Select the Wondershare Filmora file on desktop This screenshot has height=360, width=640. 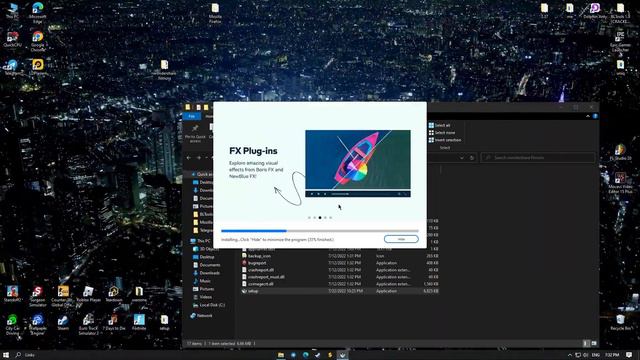coord(164,70)
